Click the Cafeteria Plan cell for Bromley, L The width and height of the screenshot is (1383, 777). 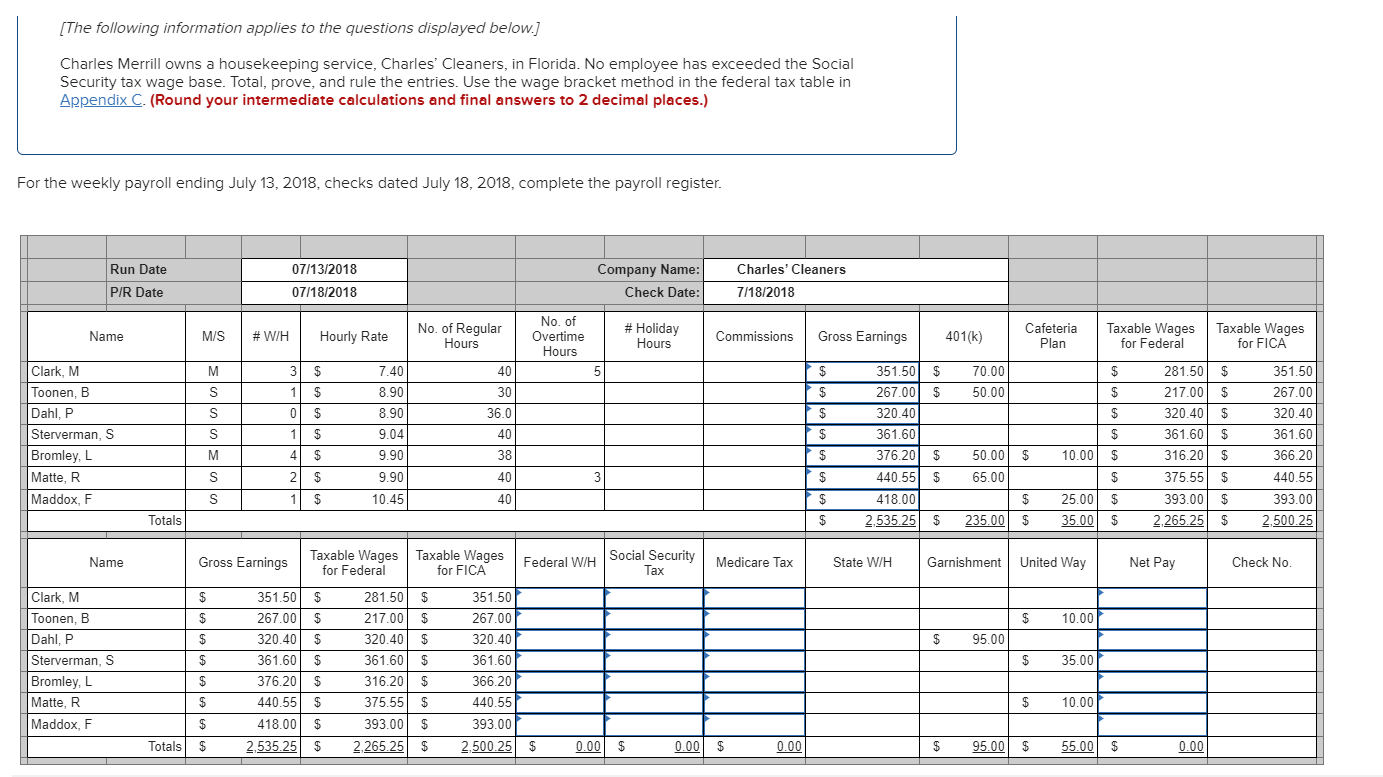[1052, 456]
